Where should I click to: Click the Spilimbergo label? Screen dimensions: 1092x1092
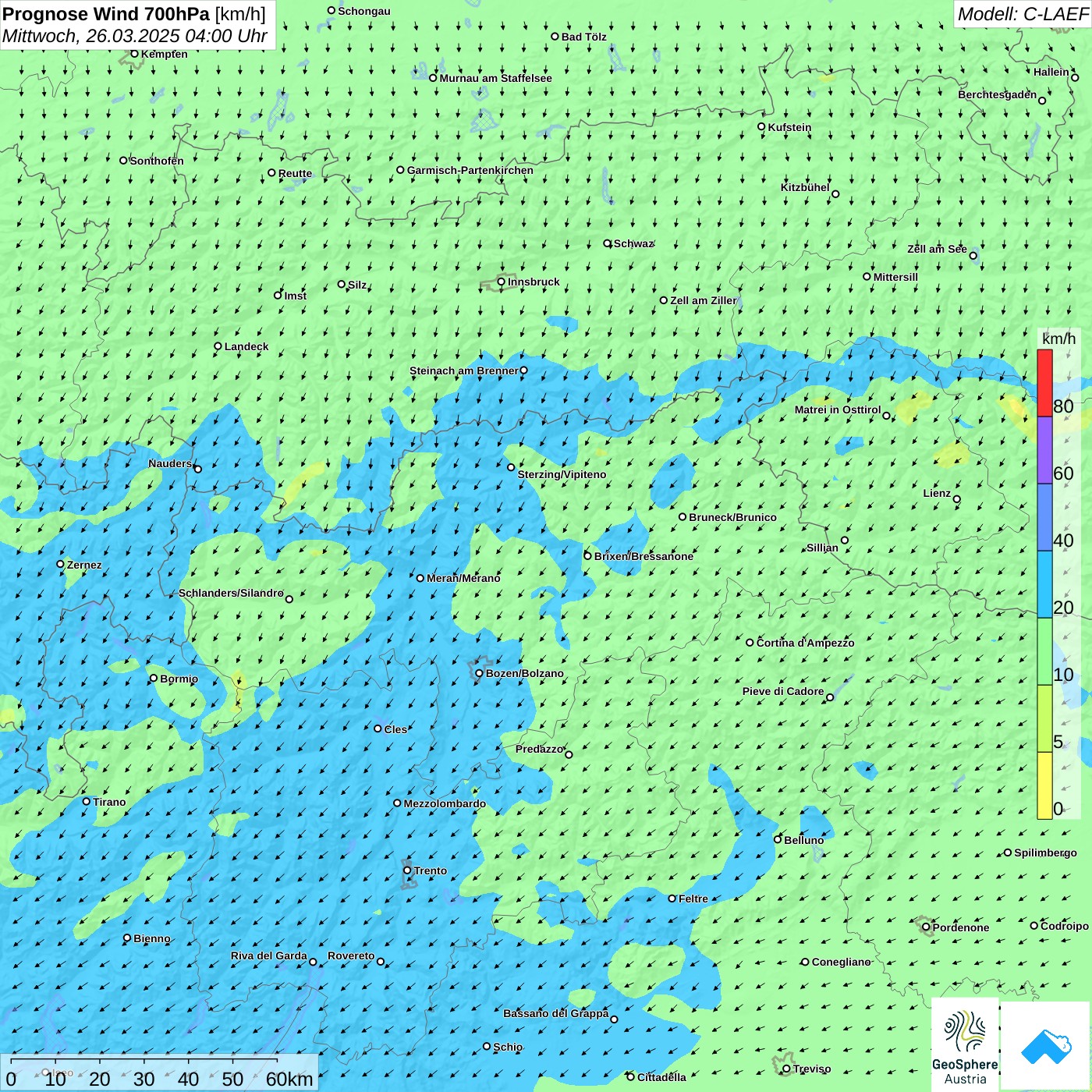coord(1045,853)
